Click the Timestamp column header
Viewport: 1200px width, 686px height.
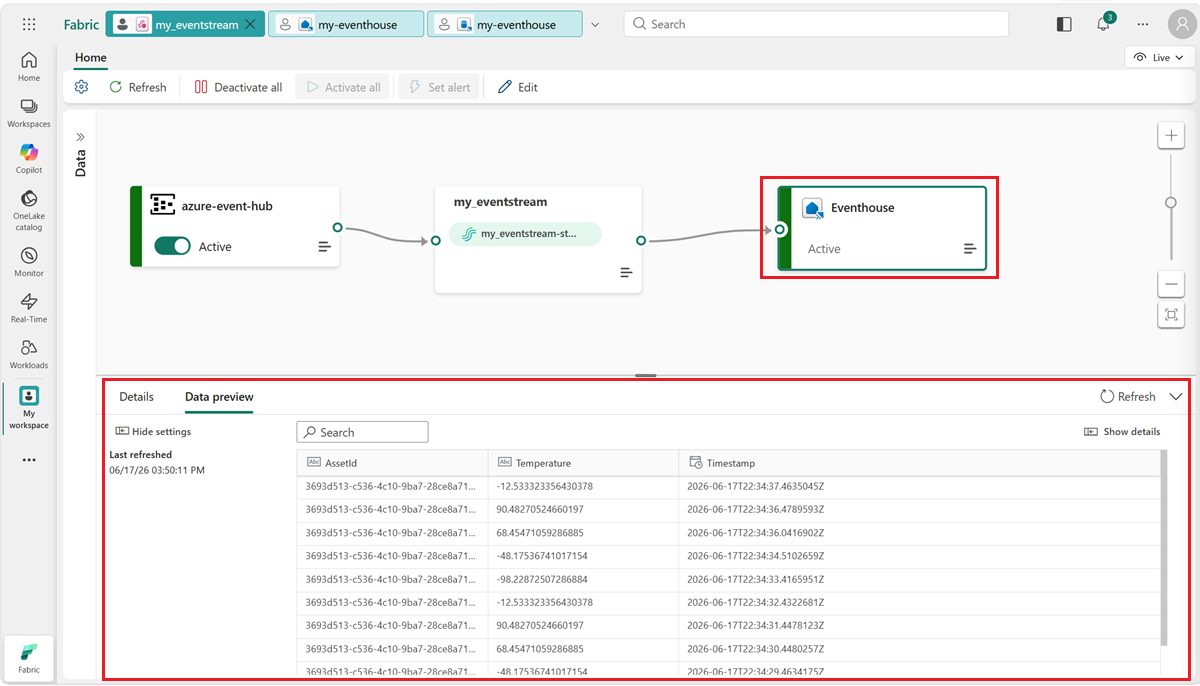(x=918, y=463)
